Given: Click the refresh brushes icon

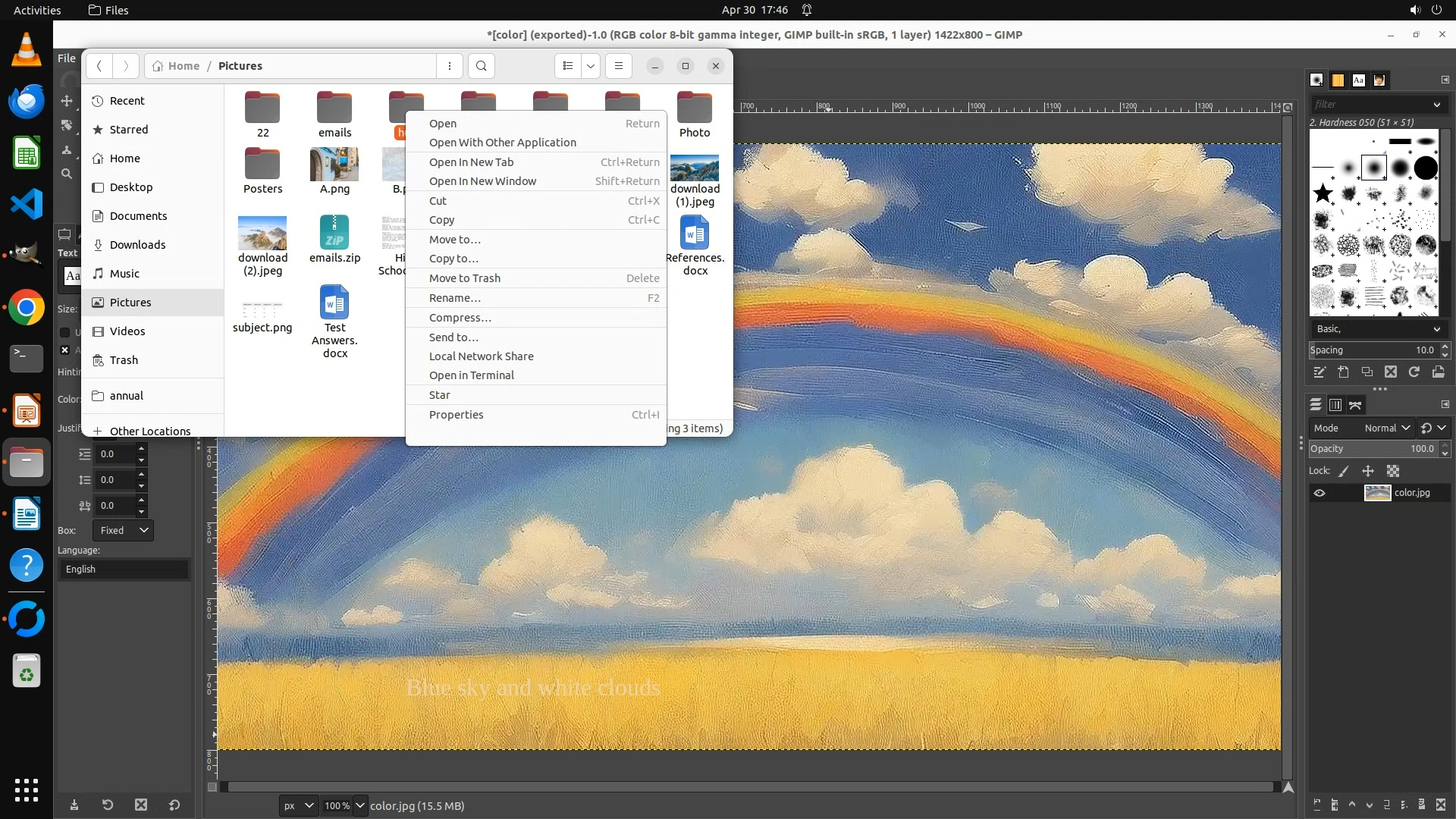Looking at the screenshot, I should click(1414, 372).
